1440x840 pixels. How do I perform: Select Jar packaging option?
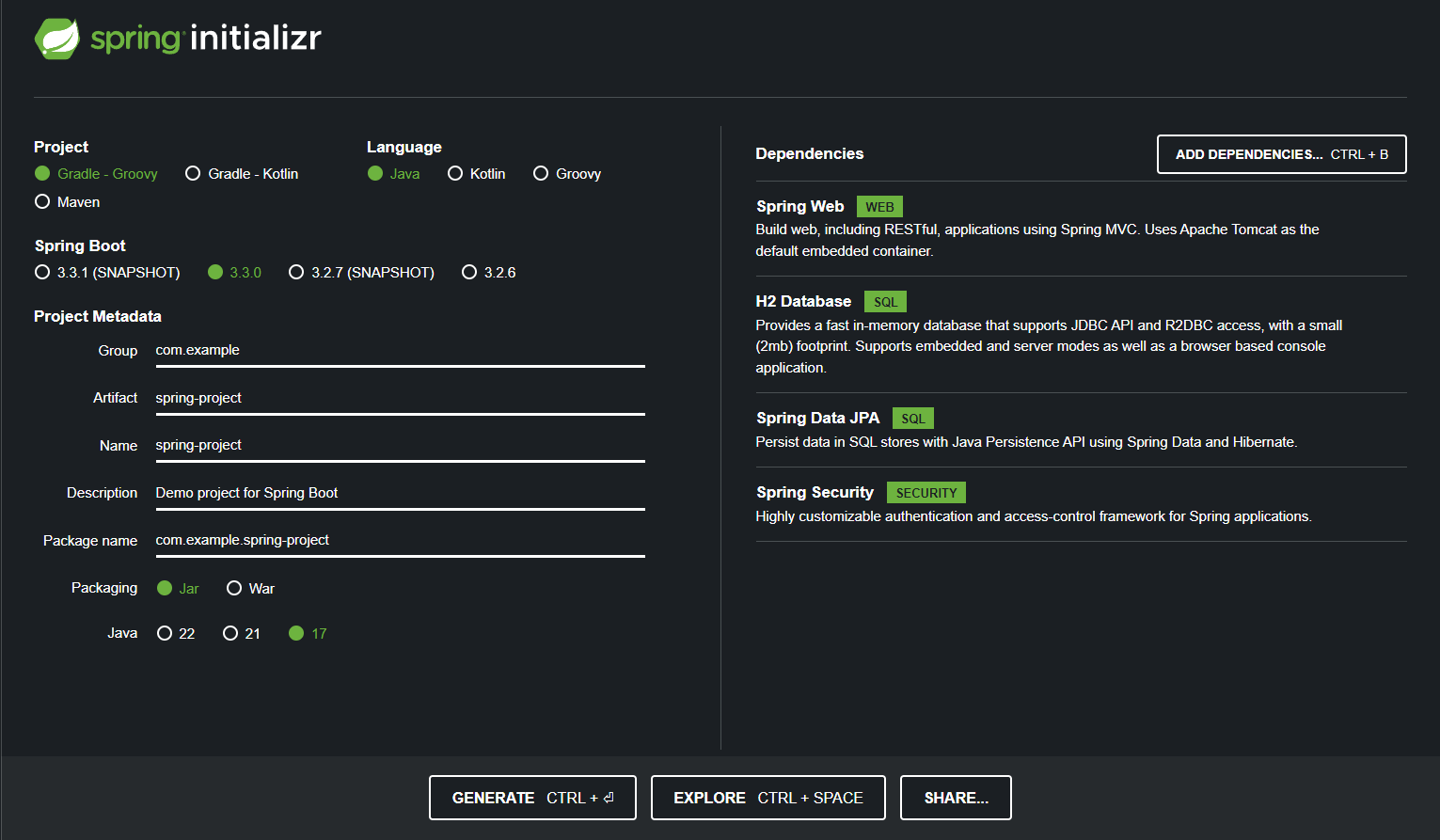pyautogui.click(x=178, y=589)
